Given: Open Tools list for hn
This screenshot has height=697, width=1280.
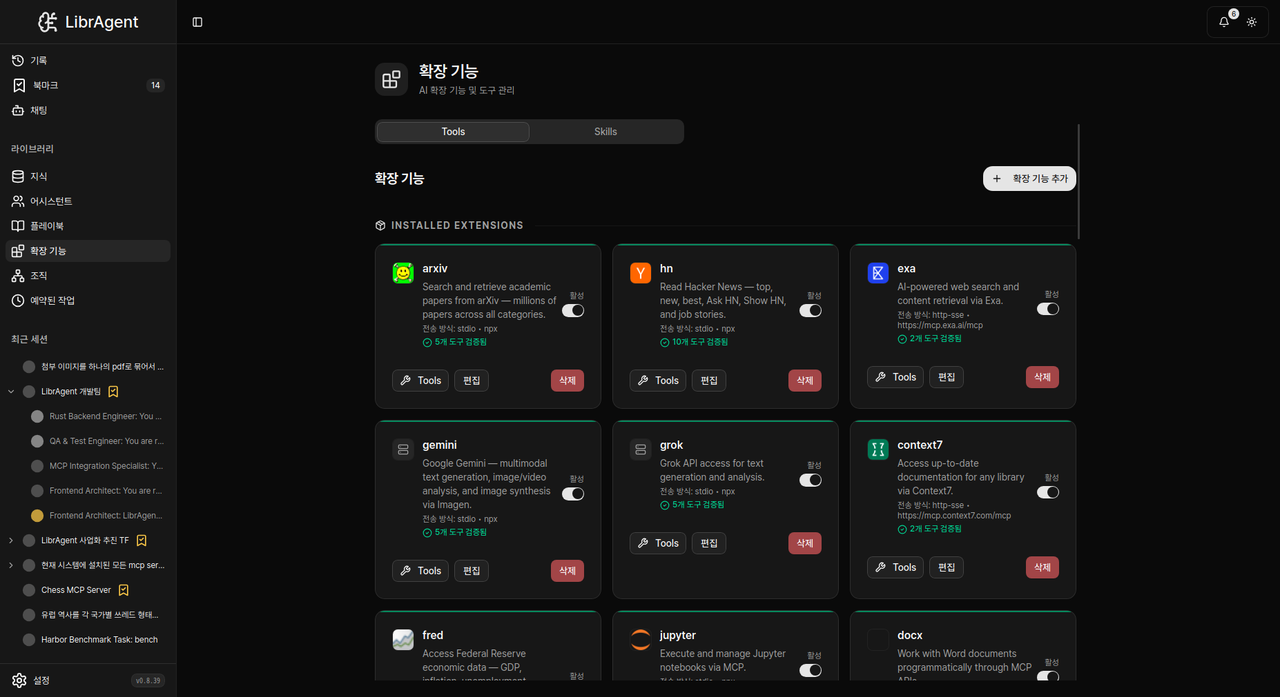Looking at the screenshot, I should pos(658,380).
